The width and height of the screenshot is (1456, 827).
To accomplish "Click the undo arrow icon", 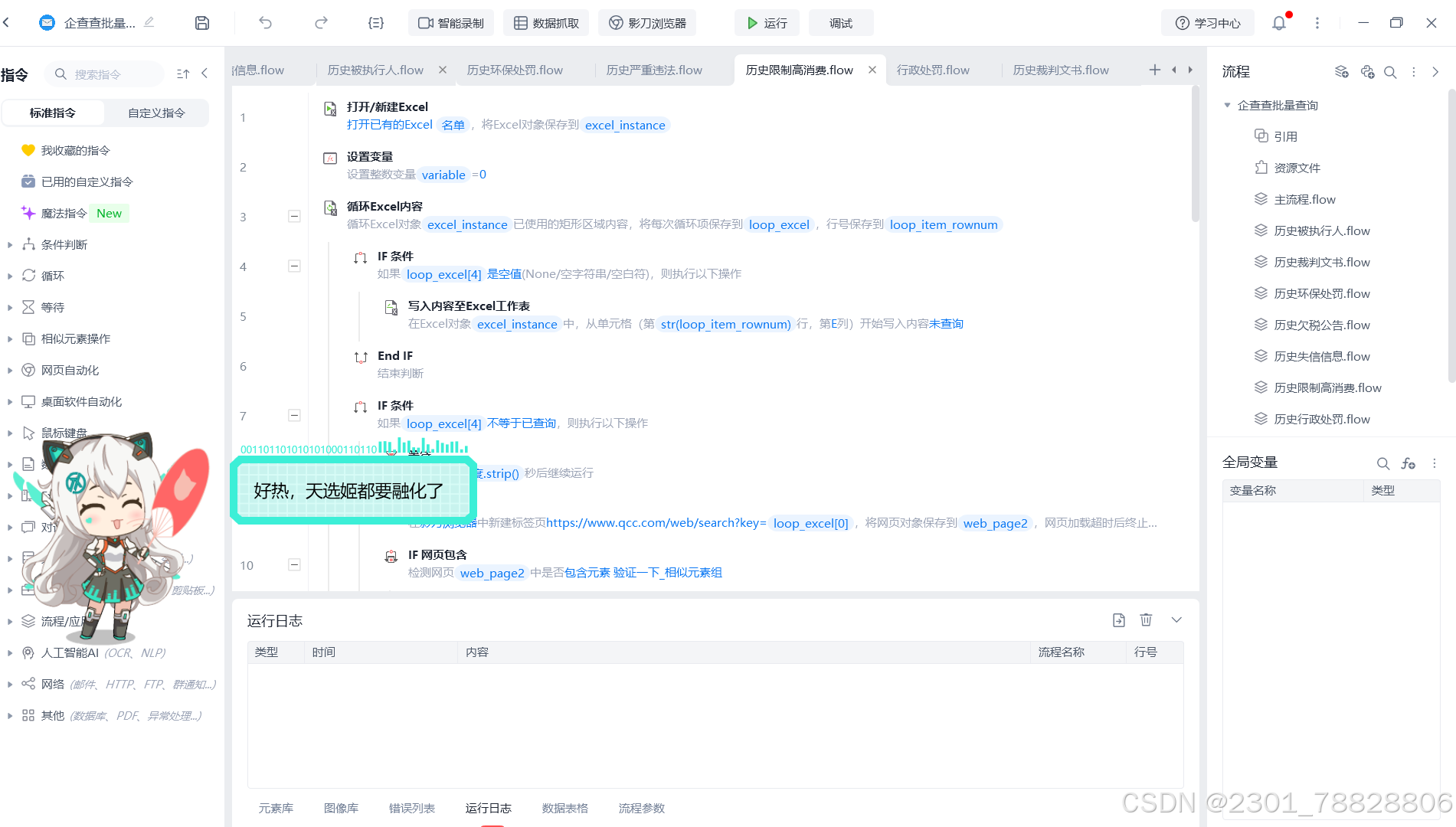I will click(265, 23).
